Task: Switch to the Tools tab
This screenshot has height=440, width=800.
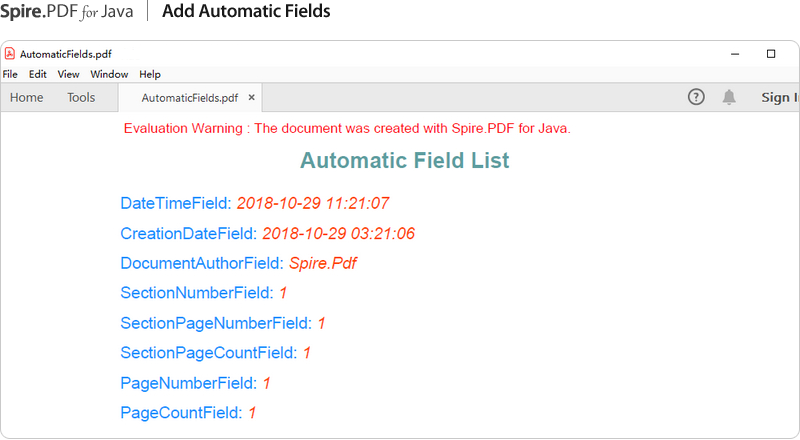Action: [81, 98]
